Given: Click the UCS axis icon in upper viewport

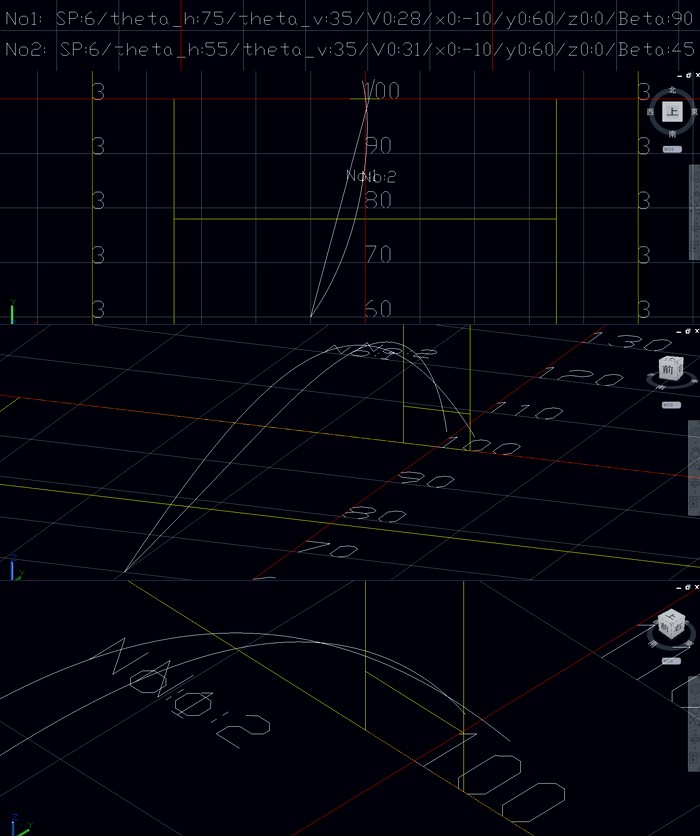Looking at the screenshot, I should pyautogui.click(x=13, y=312).
